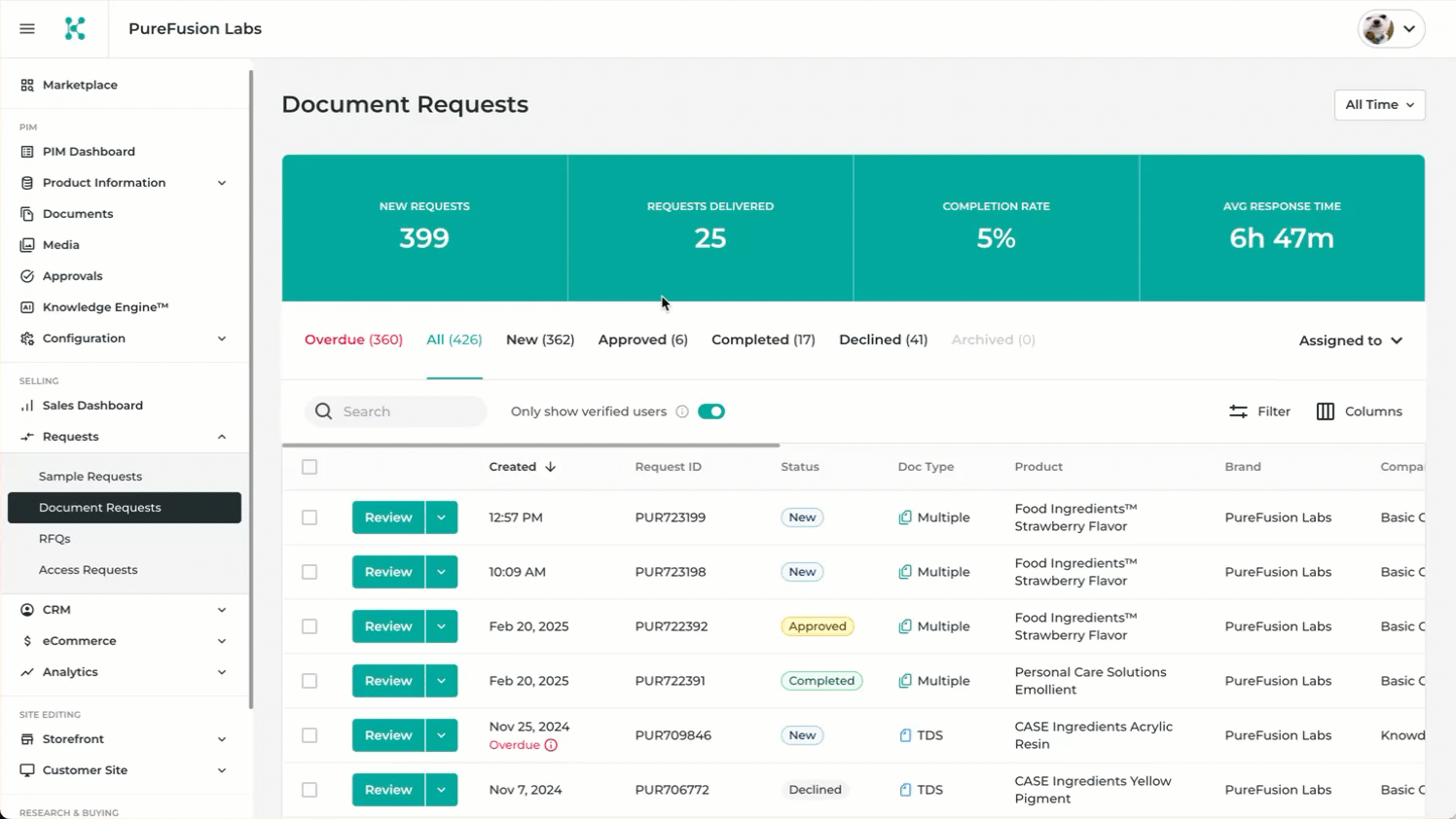
Task: Click Review button for PUR722391
Action: (388, 681)
